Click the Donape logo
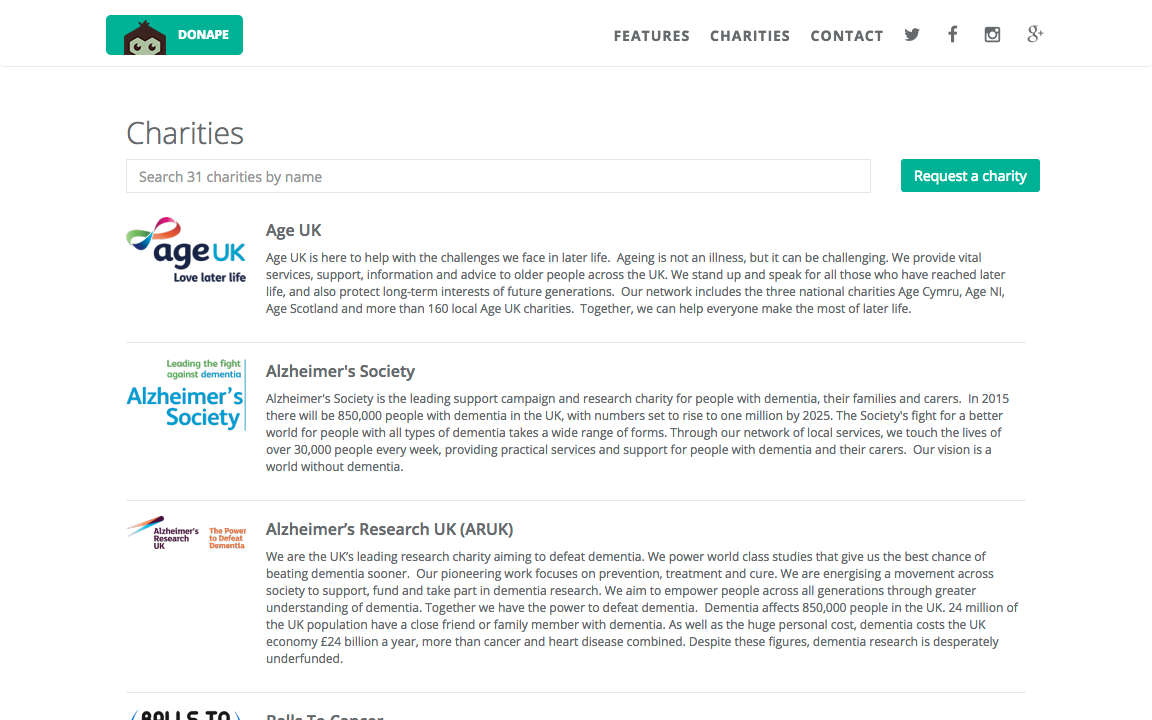Screen dimensions: 1152x720 click(174, 35)
